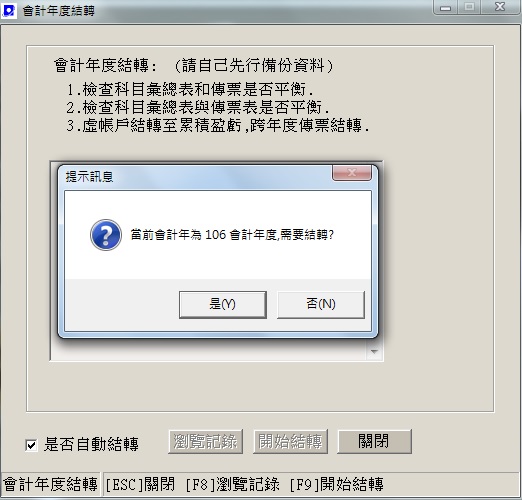Image resolution: width=522 pixels, height=500 pixels.
Task: Click [F9]開始結轉 in the status bar
Action: coord(337,485)
